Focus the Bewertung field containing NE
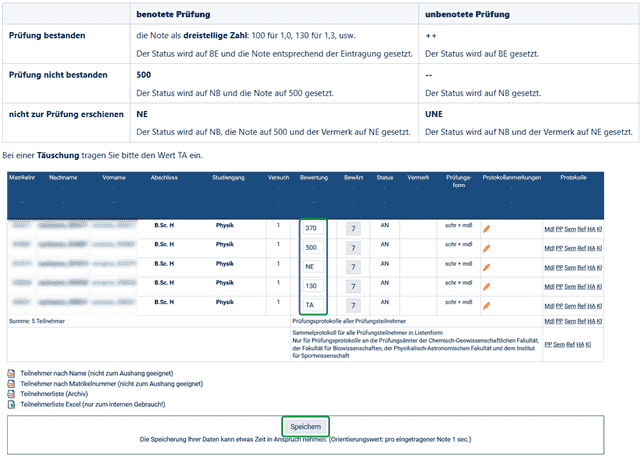This screenshot has width=642, height=459. tap(313, 267)
